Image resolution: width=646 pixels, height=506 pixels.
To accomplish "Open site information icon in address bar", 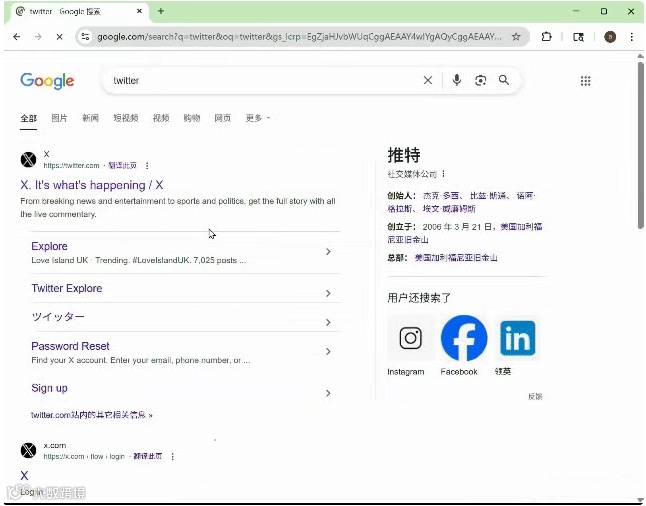I will pyautogui.click(x=85, y=37).
